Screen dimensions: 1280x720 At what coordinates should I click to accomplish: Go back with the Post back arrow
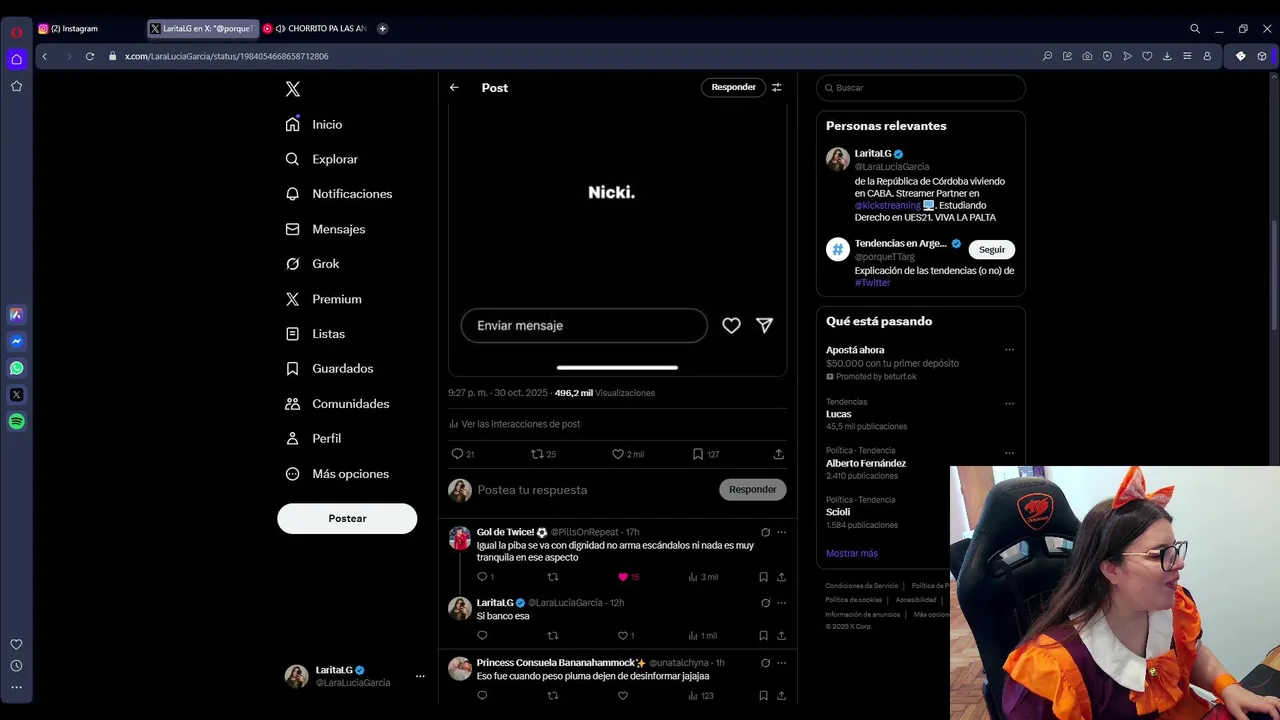click(x=454, y=88)
